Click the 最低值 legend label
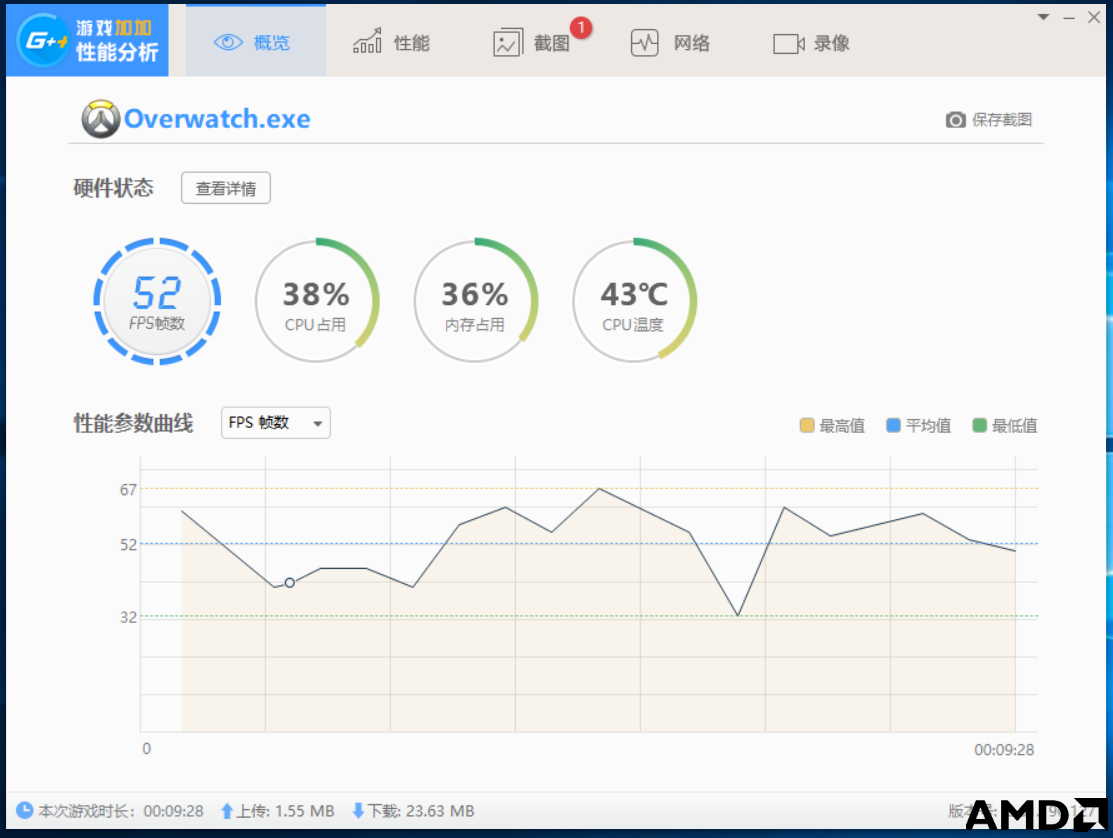1113x838 pixels. pos(1014,426)
